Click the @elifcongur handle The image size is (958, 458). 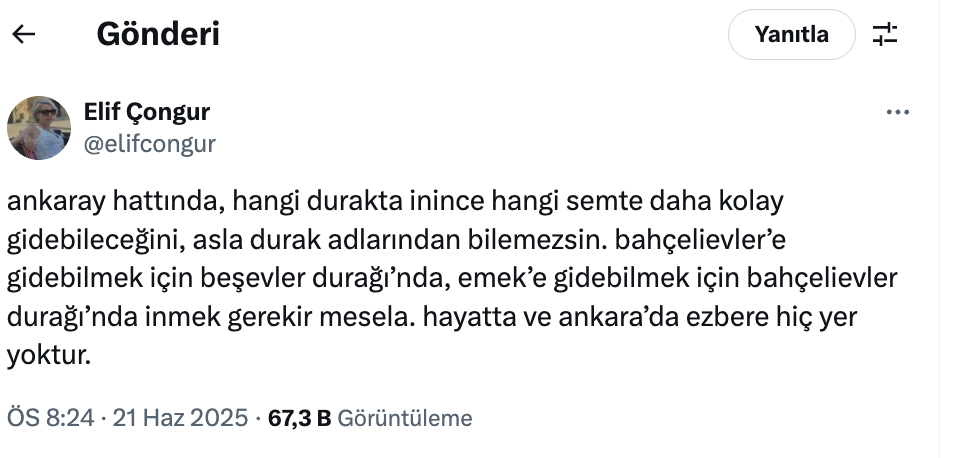tap(150, 144)
